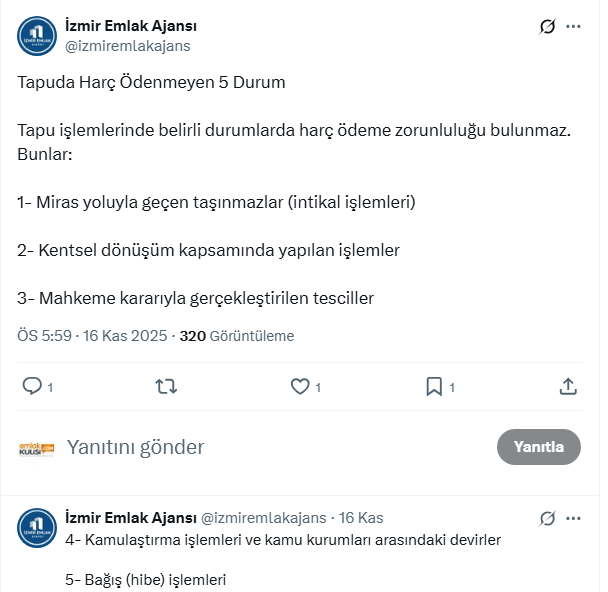Open the three-dot menu on the reply tweet

pos(573,518)
